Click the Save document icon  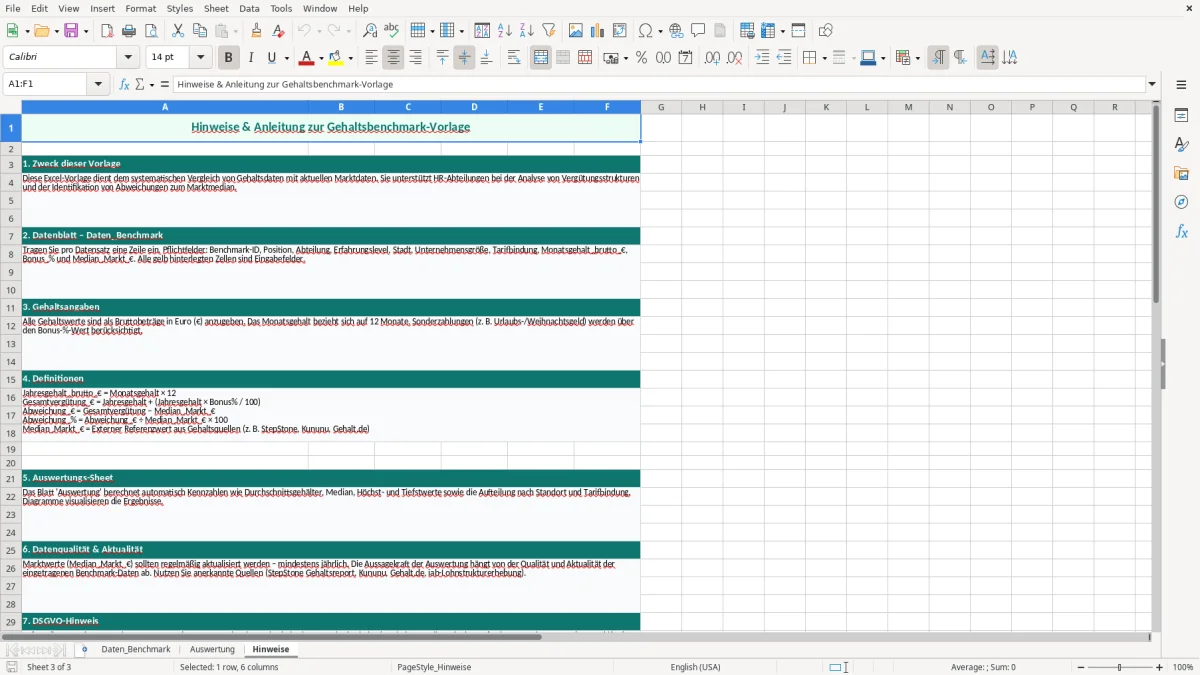(71, 31)
